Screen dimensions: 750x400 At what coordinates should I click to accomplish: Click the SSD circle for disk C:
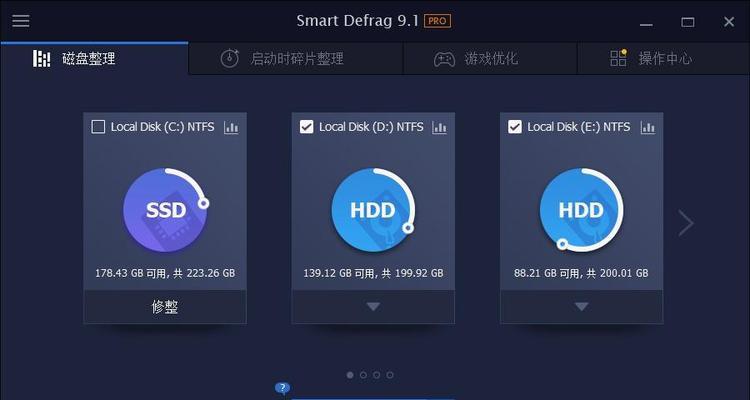click(x=165, y=210)
